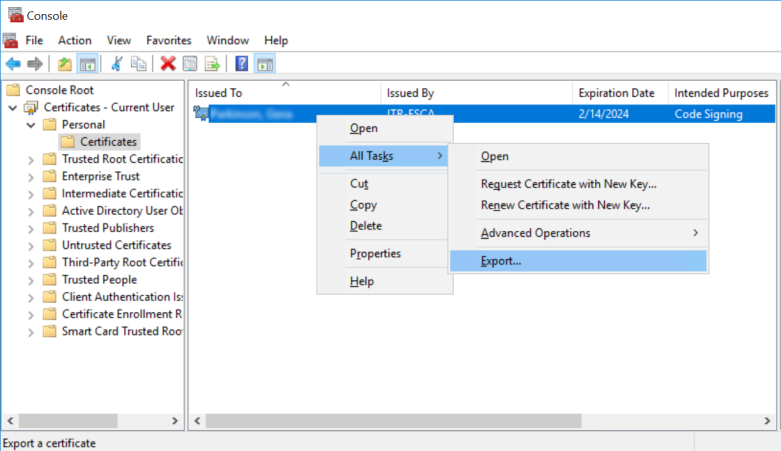The image size is (781, 451).
Task: Open the View menu
Action: pyautogui.click(x=119, y=40)
